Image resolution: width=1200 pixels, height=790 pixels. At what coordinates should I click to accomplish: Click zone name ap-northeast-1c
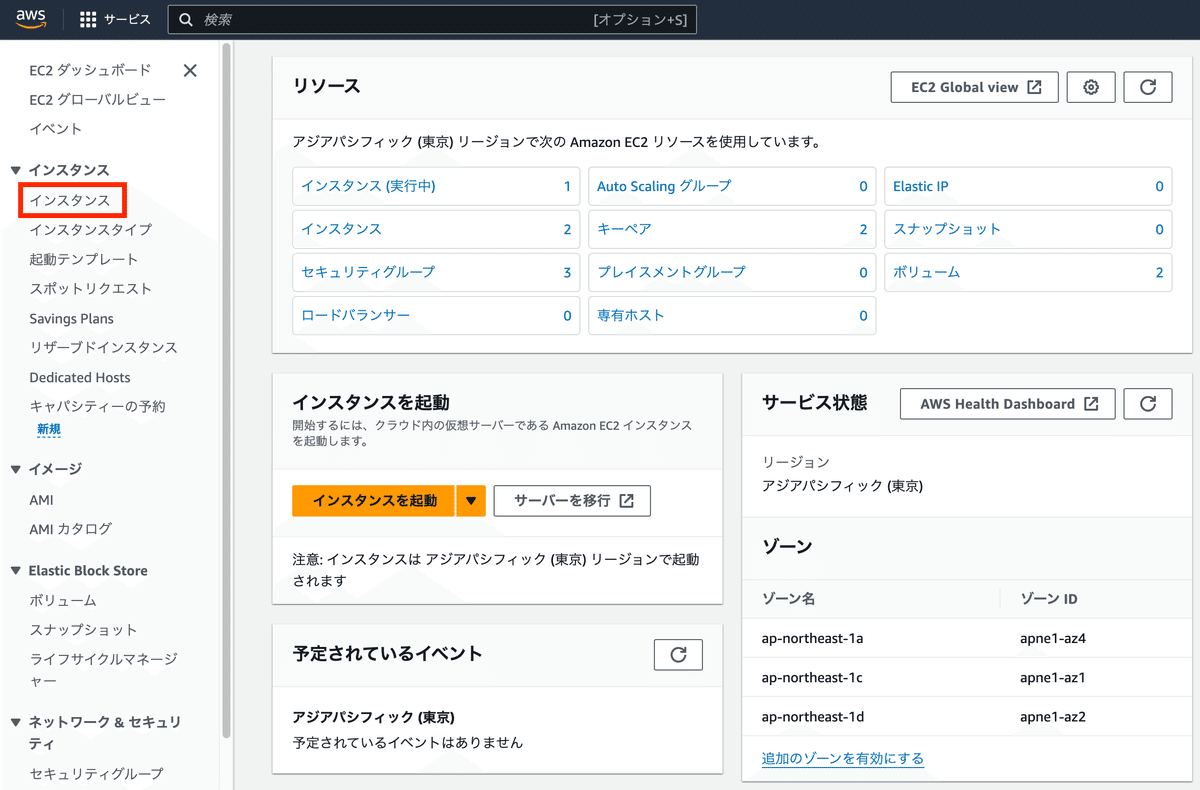(x=812, y=678)
